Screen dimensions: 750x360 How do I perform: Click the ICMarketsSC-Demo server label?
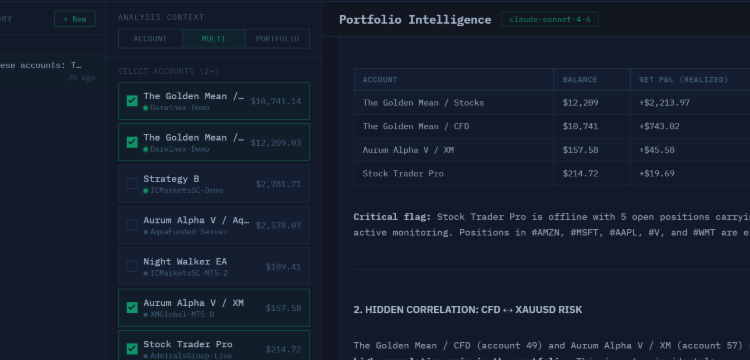coord(187,191)
